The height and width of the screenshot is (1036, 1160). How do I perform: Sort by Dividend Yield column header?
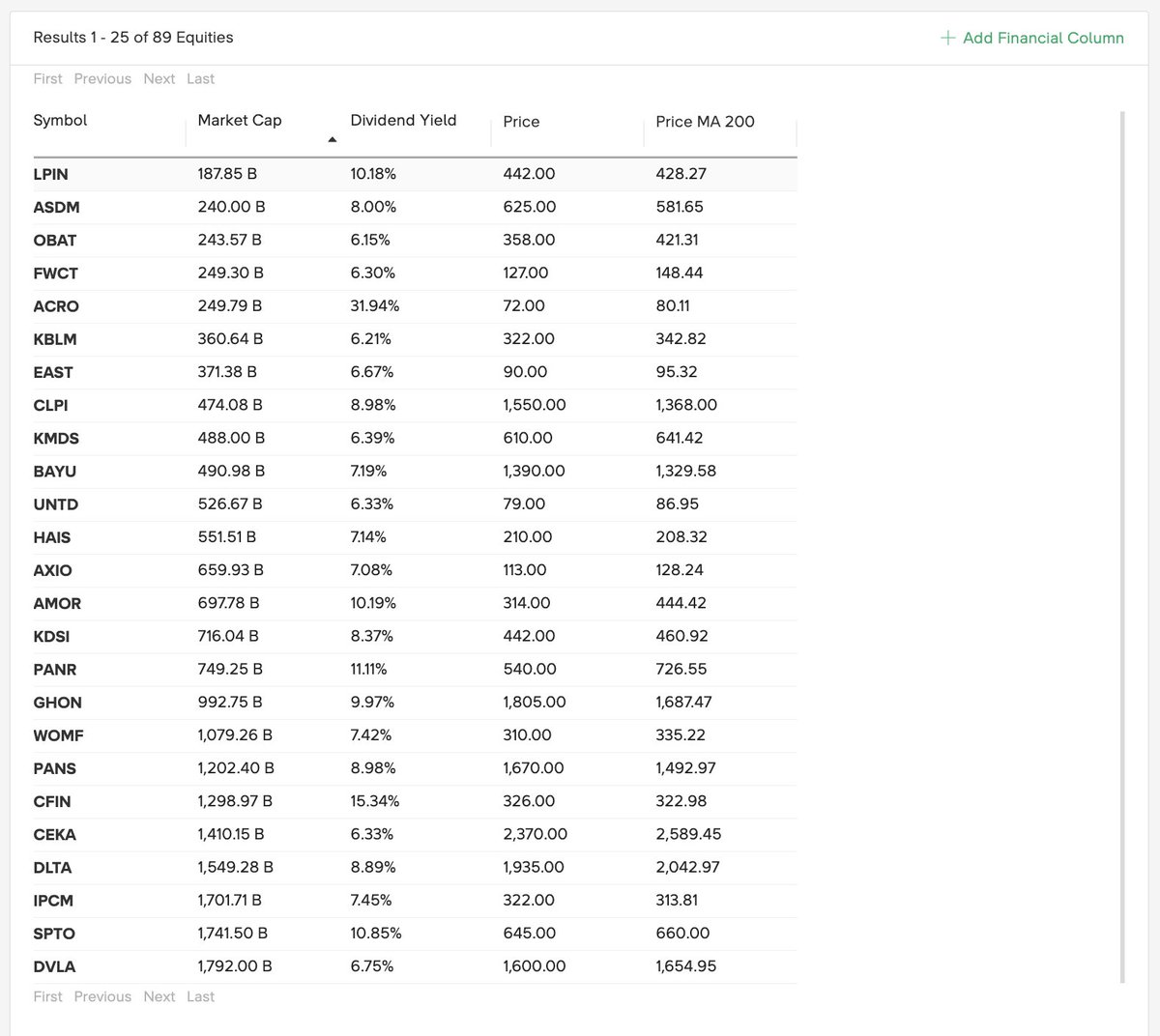click(403, 120)
